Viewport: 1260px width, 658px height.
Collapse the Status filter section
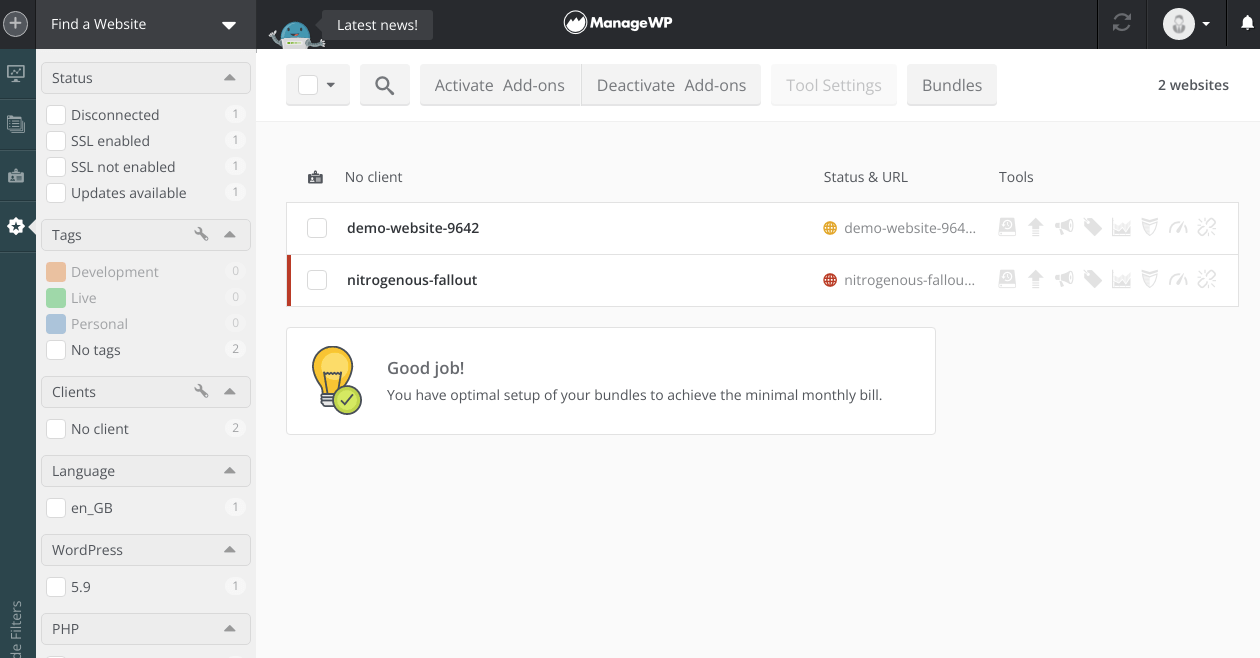[230, 78]
